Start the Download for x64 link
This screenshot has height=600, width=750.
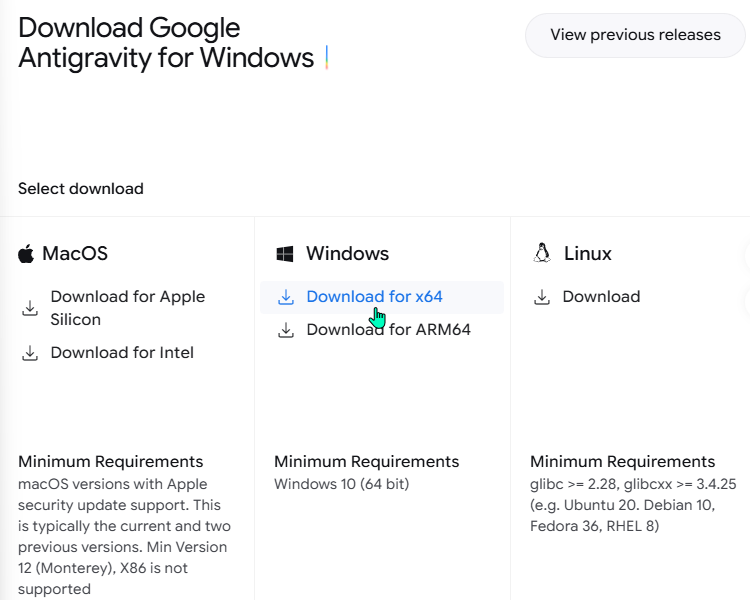point(374,297)
